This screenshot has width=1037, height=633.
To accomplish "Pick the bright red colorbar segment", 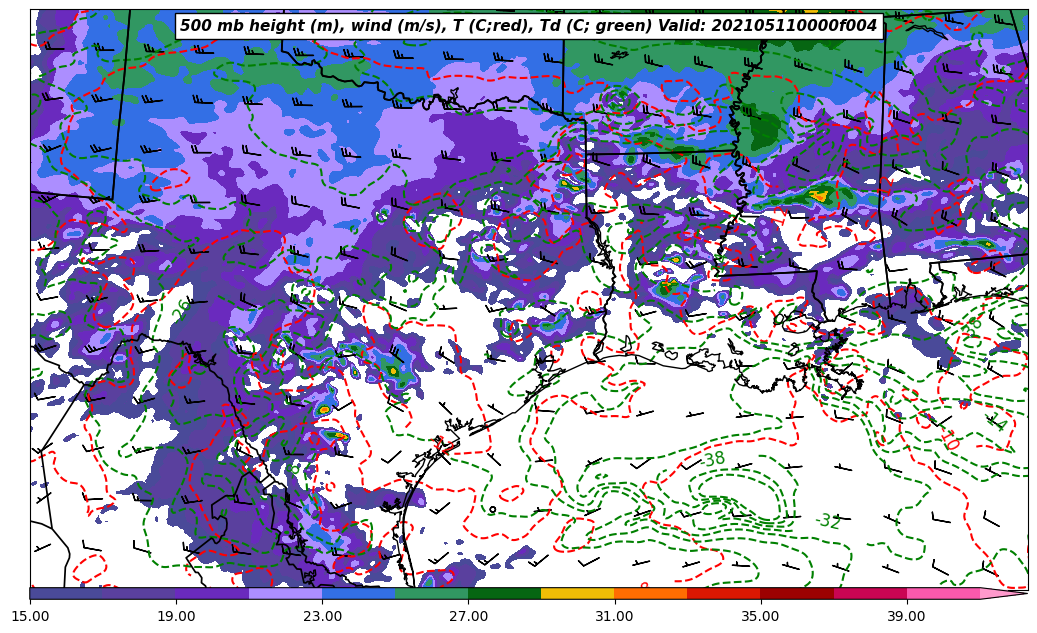I will coord(723,593).
